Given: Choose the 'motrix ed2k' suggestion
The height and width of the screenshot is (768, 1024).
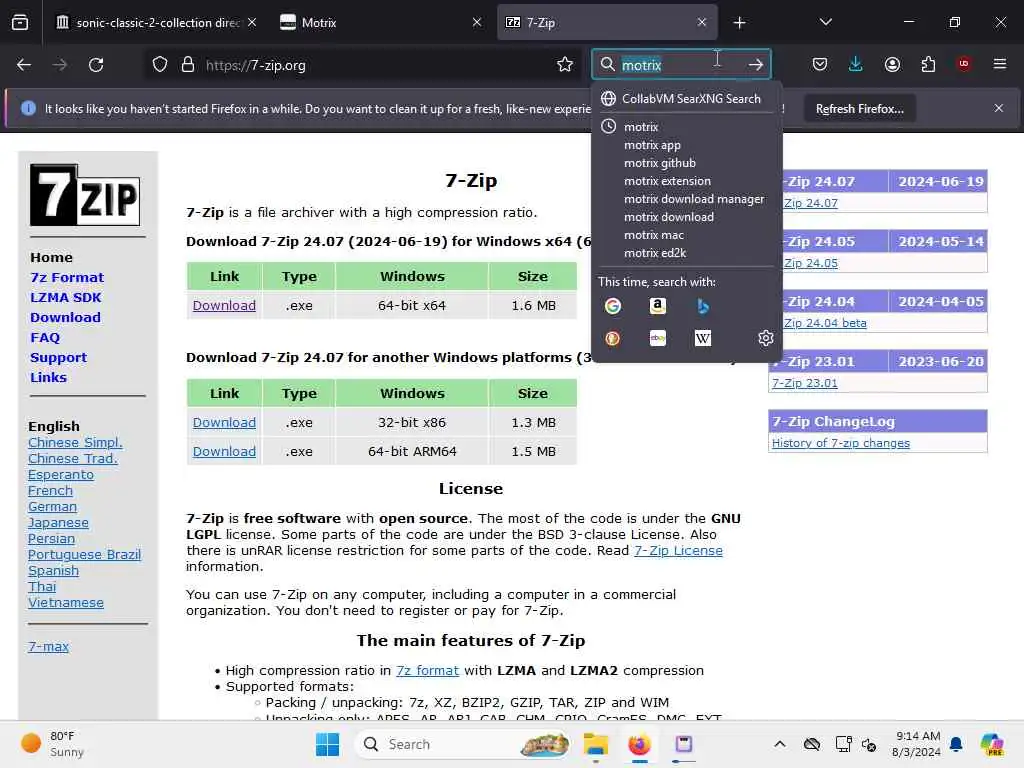Looking at the screenshot, I should point(654,253).
